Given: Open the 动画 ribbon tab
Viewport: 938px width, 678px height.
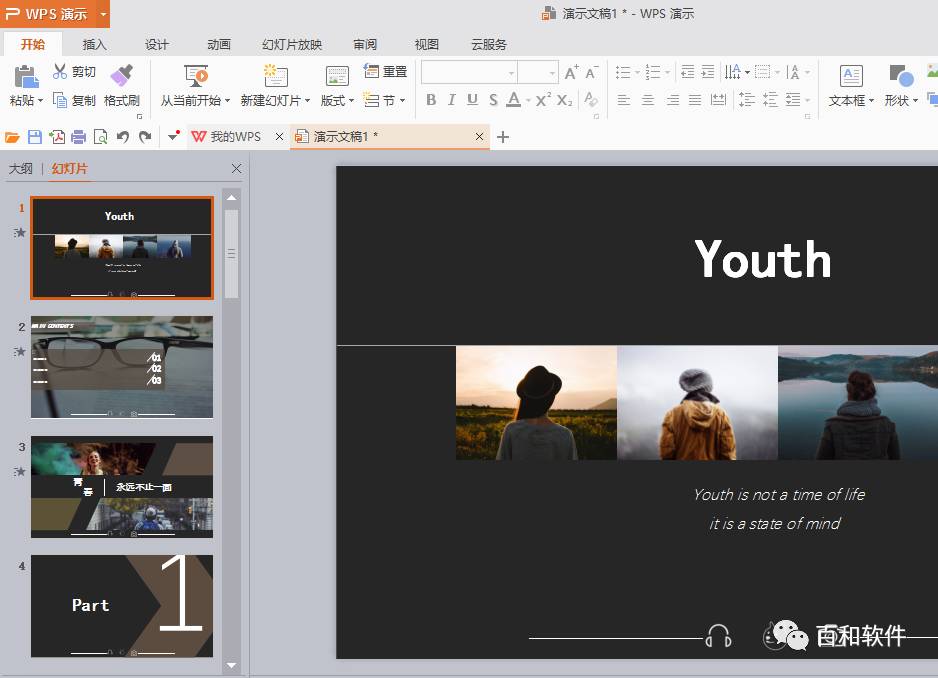Looking at the screenshot, I should pyautogui.click(x=219, y=44).
